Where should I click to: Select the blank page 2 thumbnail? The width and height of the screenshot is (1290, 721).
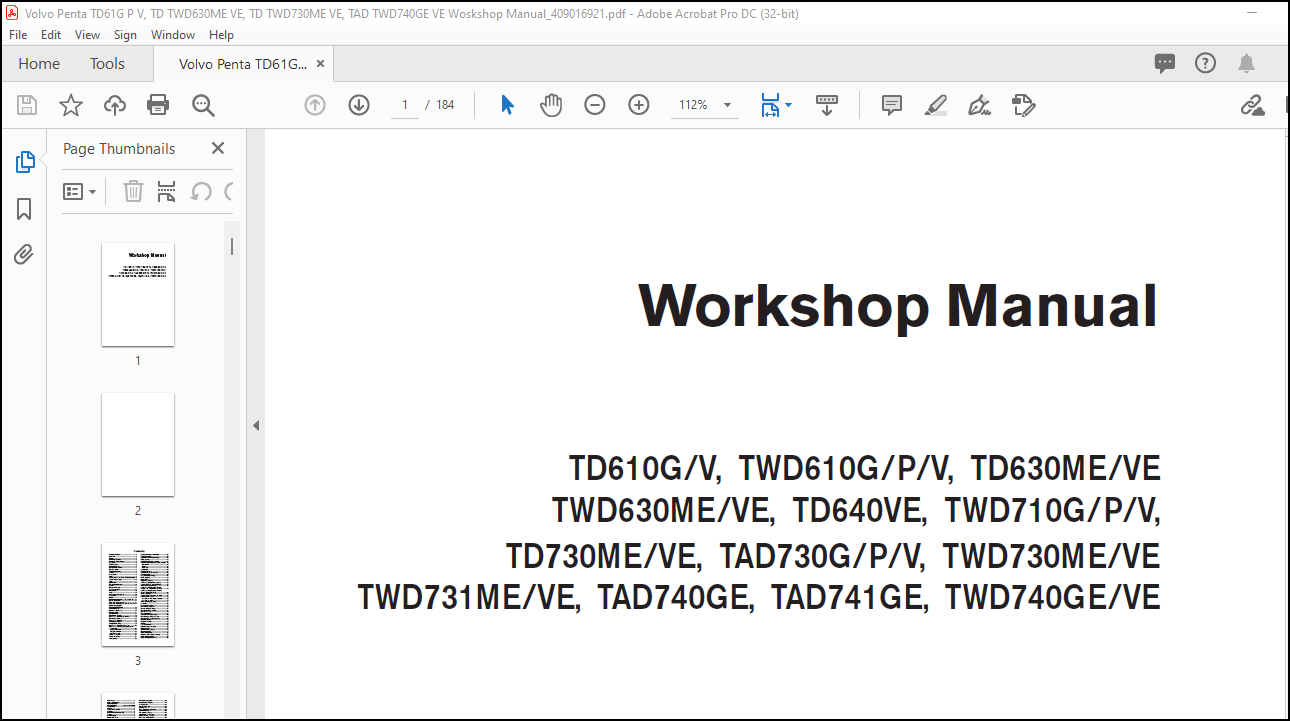[138, 444]
